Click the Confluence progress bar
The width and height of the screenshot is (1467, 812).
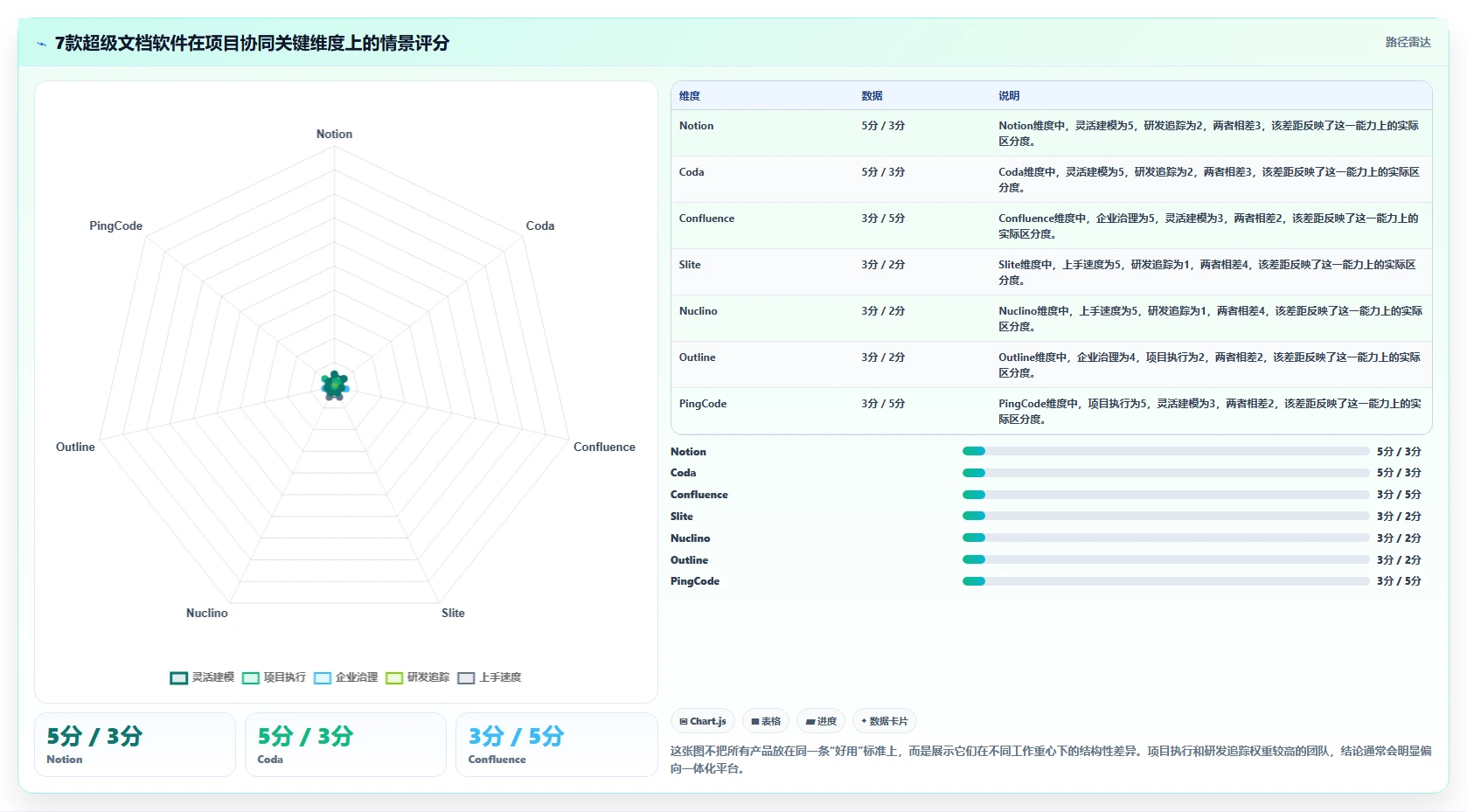point(1165,495)
